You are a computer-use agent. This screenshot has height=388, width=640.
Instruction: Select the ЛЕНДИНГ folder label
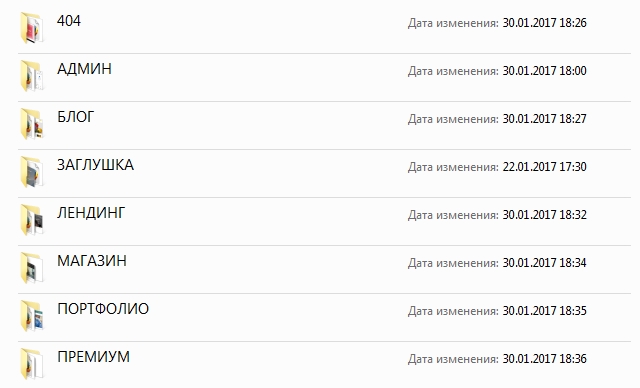pyautogui.click(x=91, y=213)
